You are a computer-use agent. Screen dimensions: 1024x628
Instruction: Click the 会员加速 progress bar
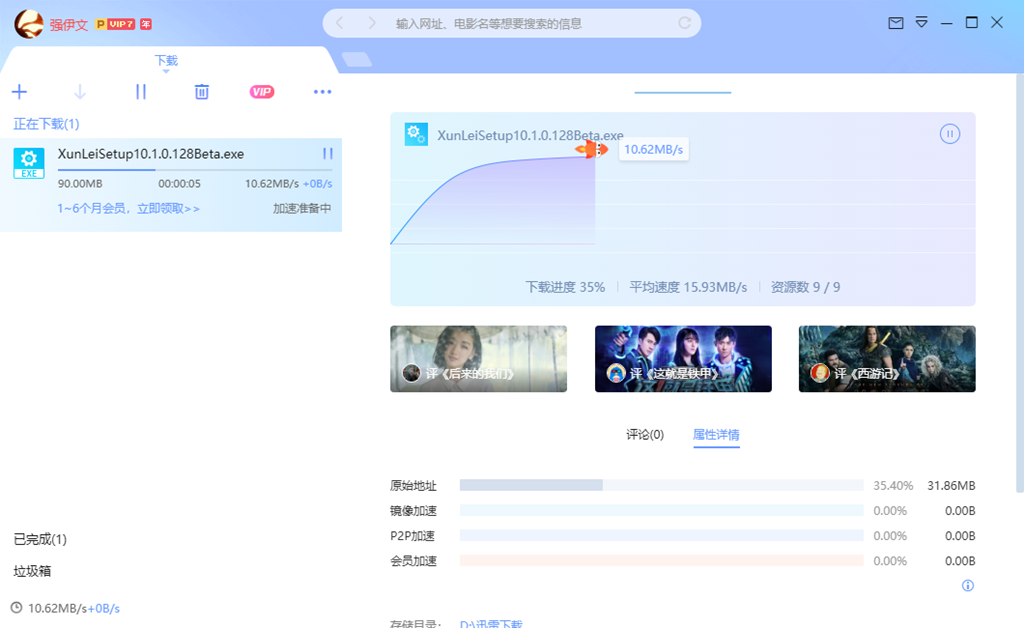(x=662, y=561)
